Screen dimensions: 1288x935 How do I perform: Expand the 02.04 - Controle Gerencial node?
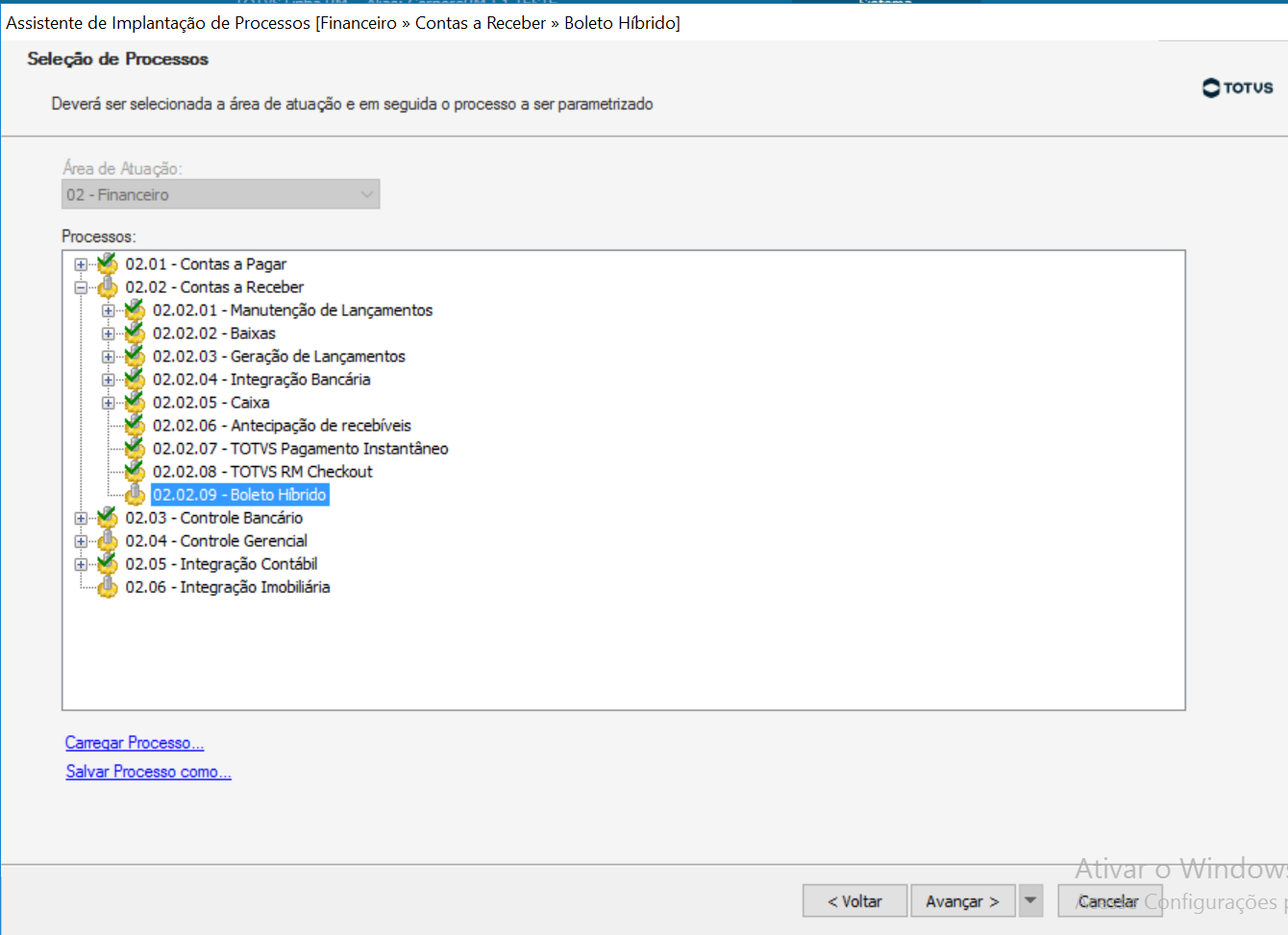(x=81, y=541)
